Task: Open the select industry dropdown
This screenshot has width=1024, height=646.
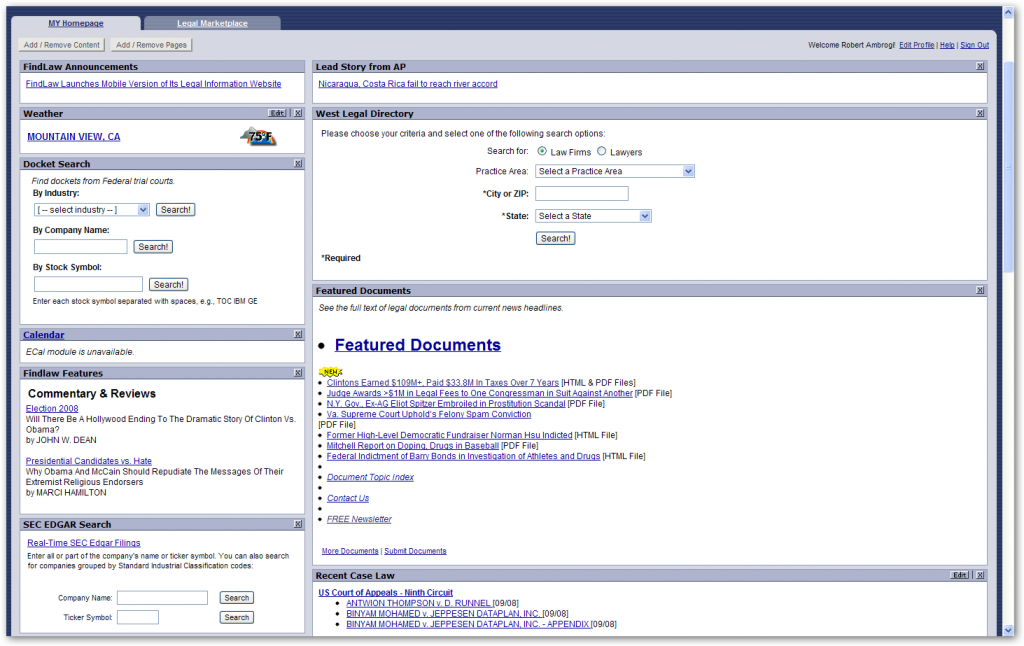Action: 91,210
